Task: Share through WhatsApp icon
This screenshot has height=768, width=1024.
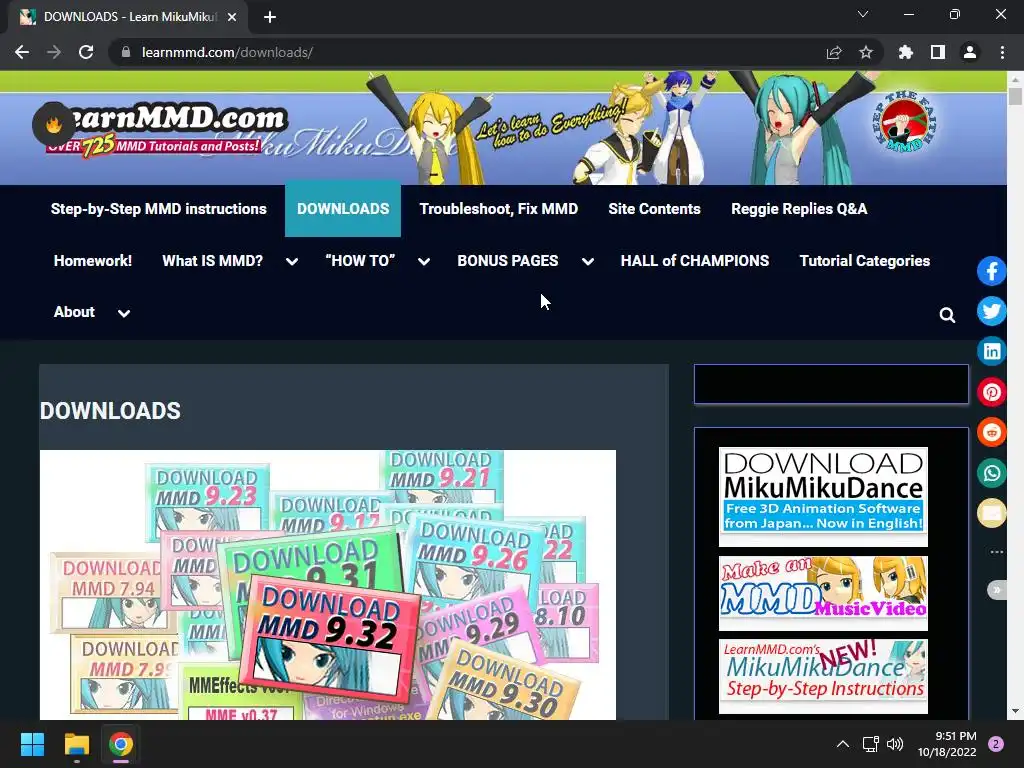Action: click(991, 473)
